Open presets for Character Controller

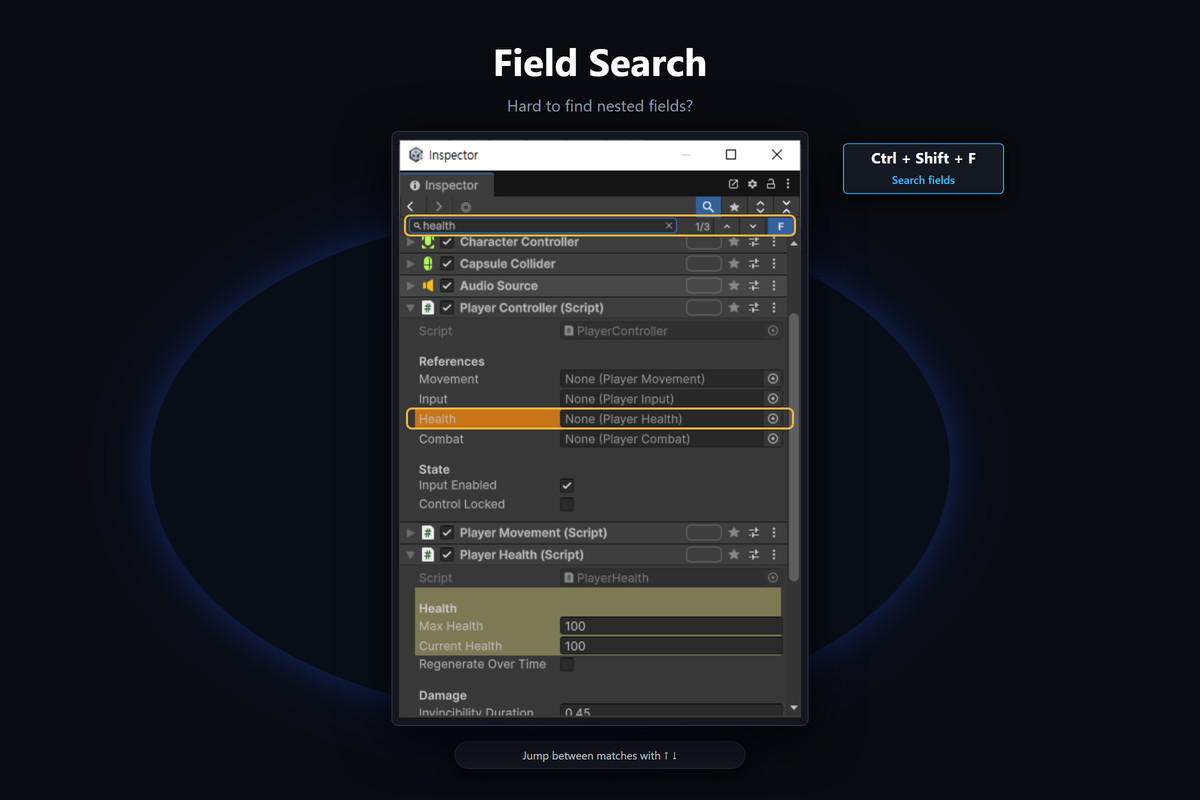pyautogui.click(x=754, y=242)
